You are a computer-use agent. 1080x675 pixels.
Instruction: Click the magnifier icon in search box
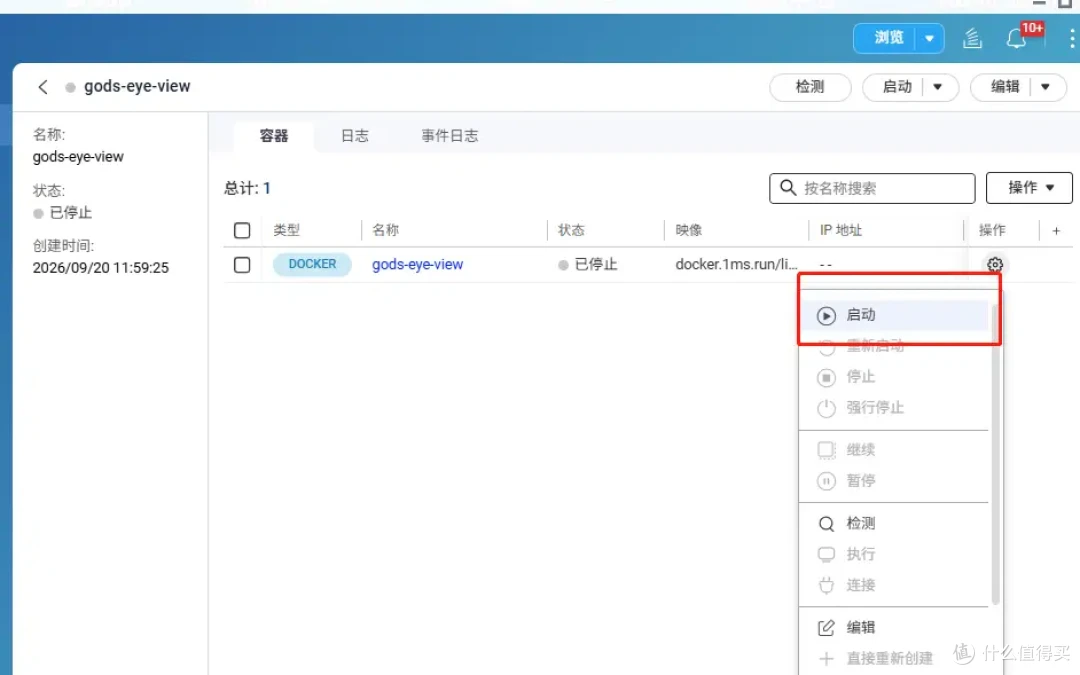pos(788,187)
